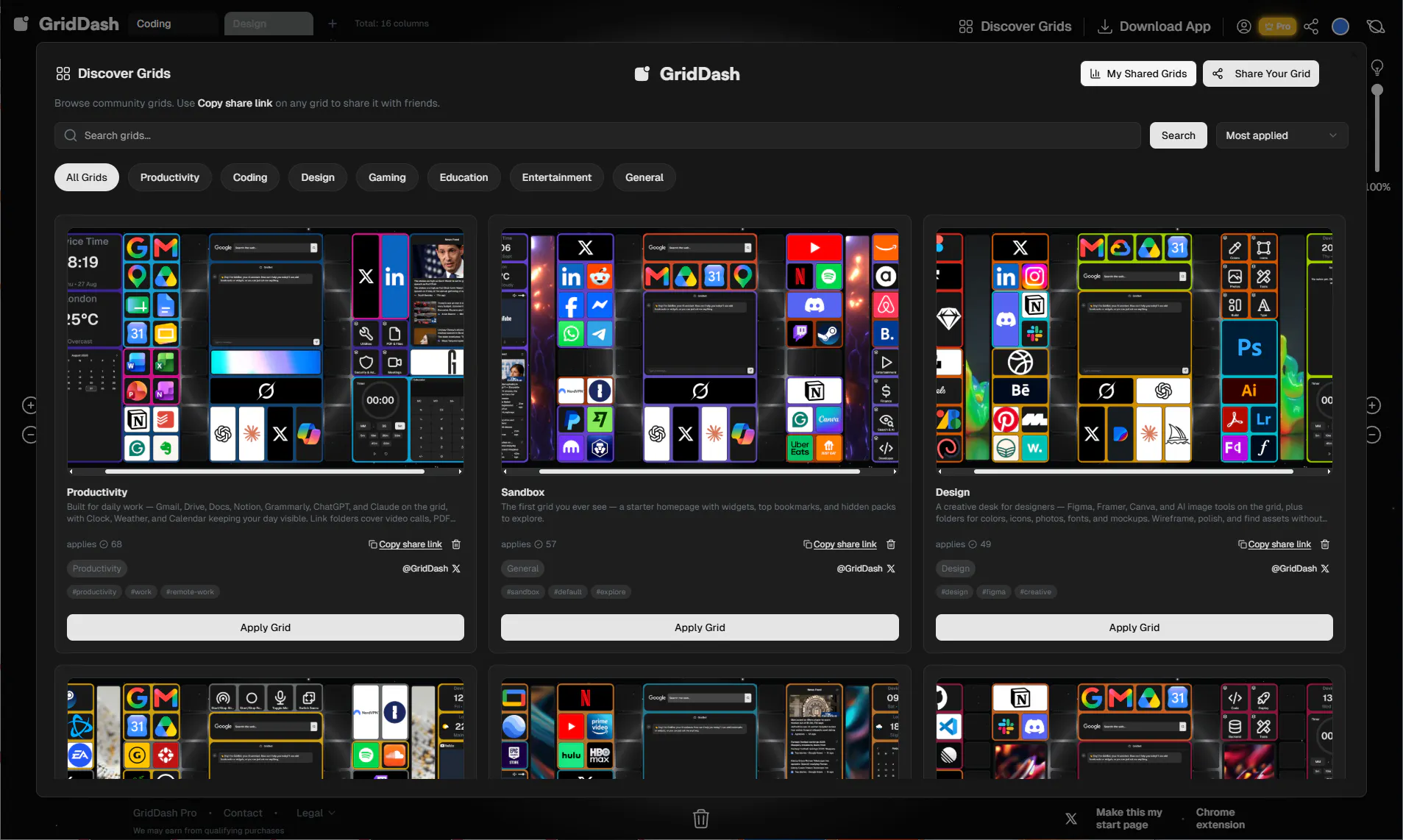The width and height of the screenshot is (1403, 840).
Task: Click the plus circle on the left edge
Action: pyautogui.click(x=29, y=405)
